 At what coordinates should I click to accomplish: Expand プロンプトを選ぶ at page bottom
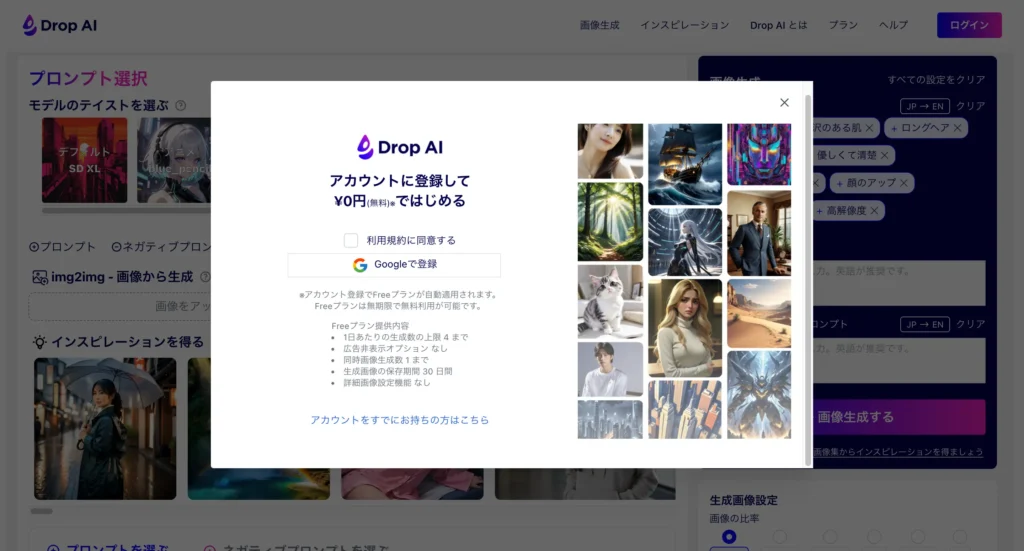coord(108,548)
